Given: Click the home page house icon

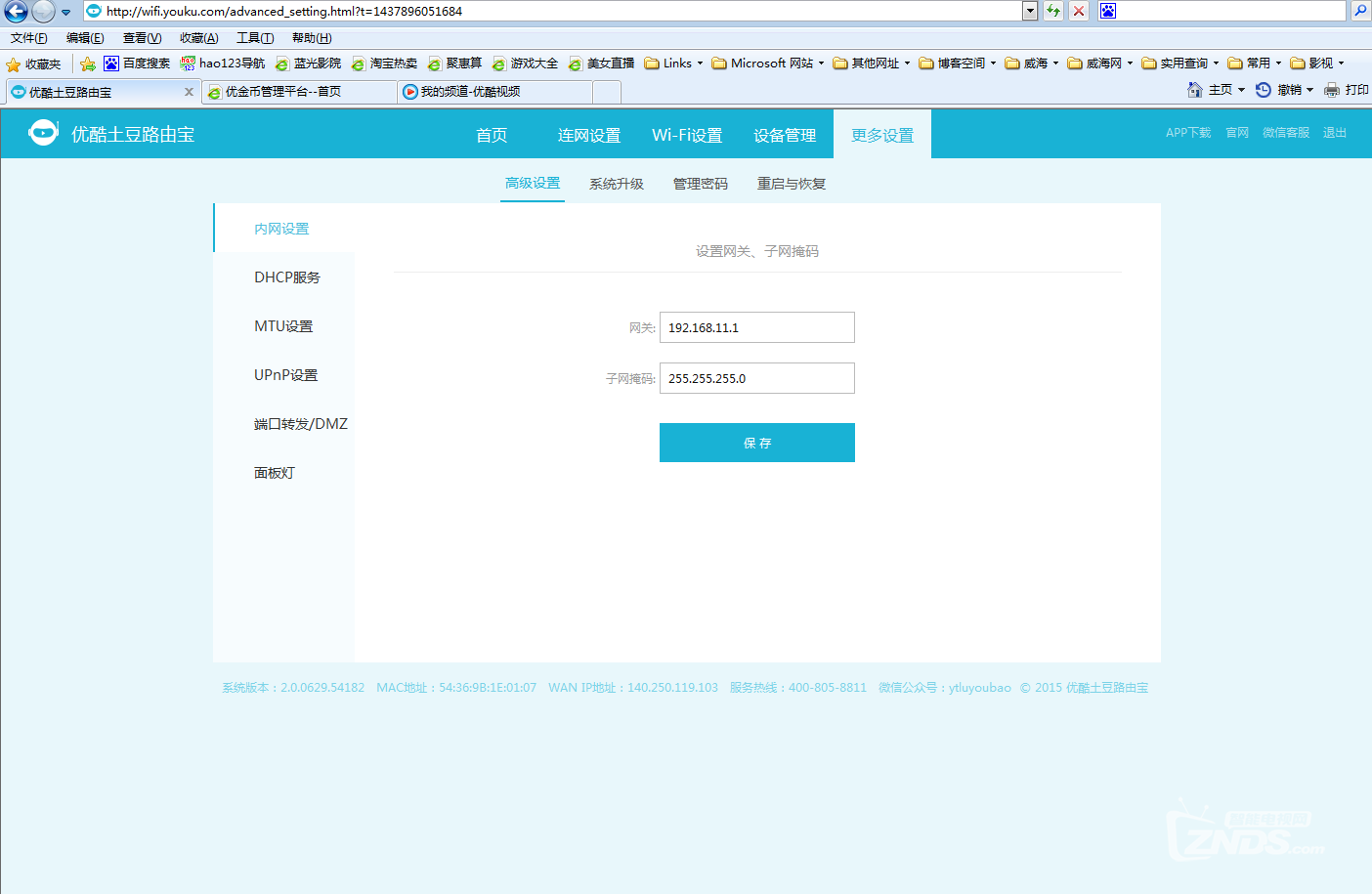Looking at the screenshot, I should pyautogui.click(x=1194, y=90).
